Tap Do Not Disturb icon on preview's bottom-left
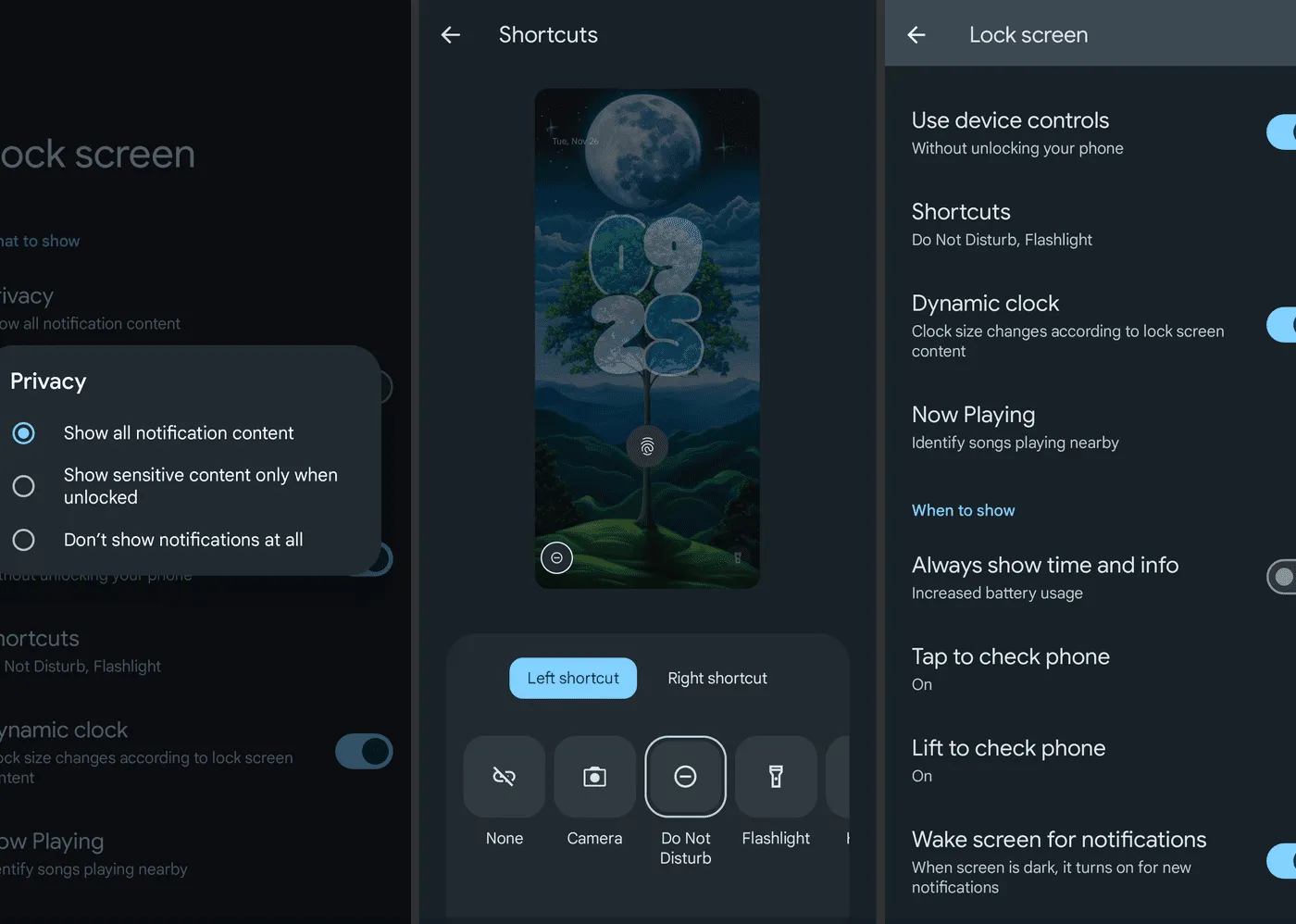 click(556, 557)
